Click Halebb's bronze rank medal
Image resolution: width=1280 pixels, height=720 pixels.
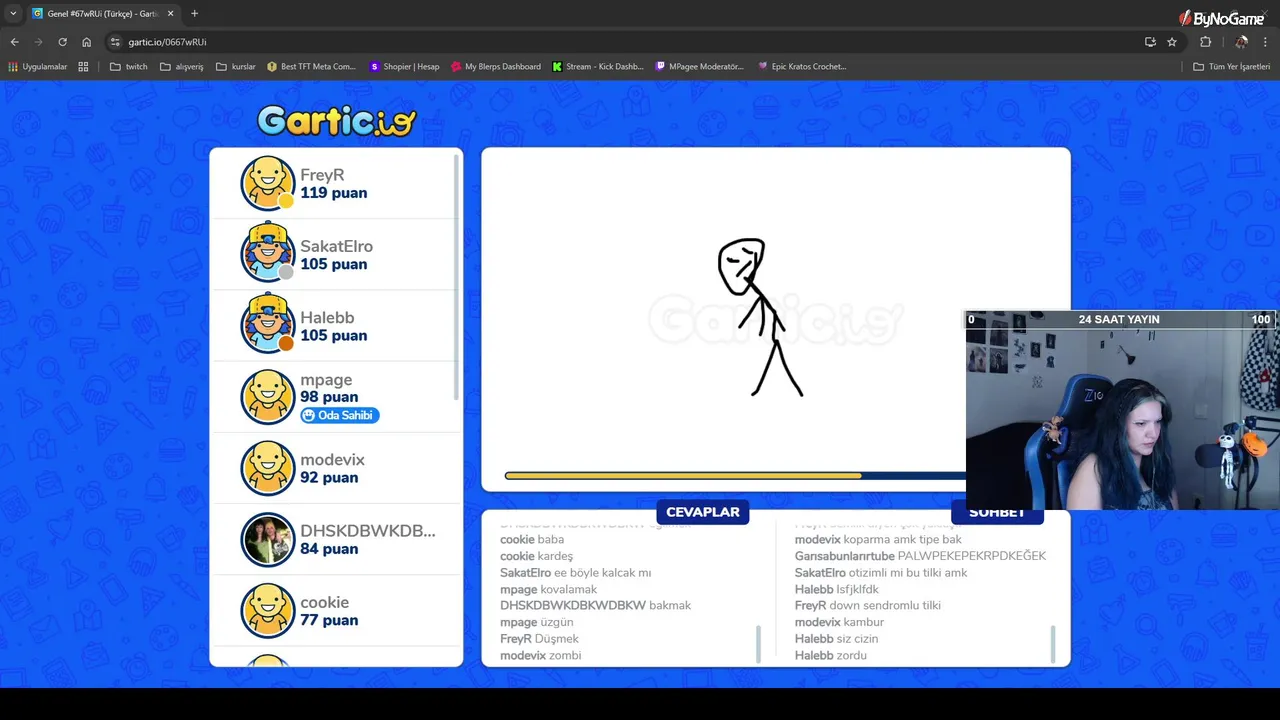pos(286,343)
